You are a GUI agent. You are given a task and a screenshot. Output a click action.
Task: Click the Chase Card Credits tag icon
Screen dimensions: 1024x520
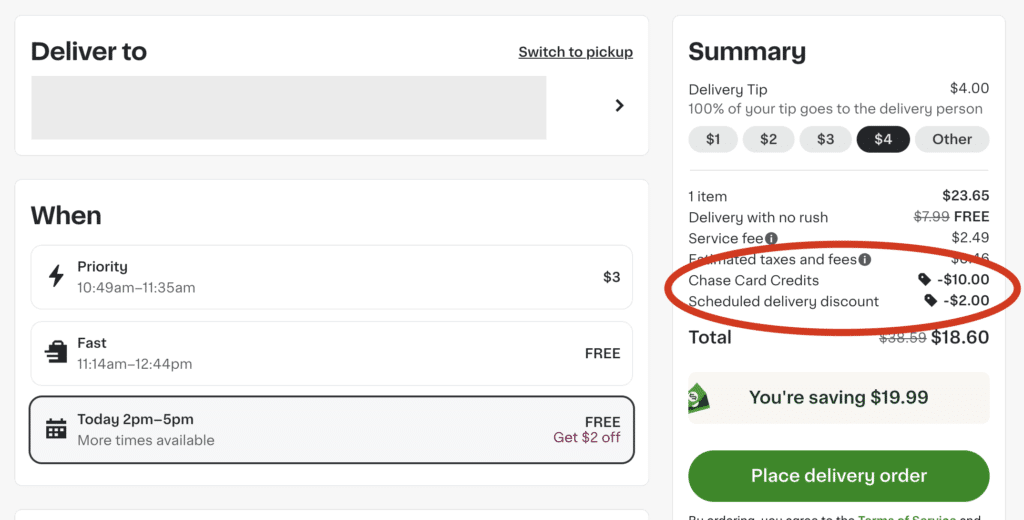924,280
